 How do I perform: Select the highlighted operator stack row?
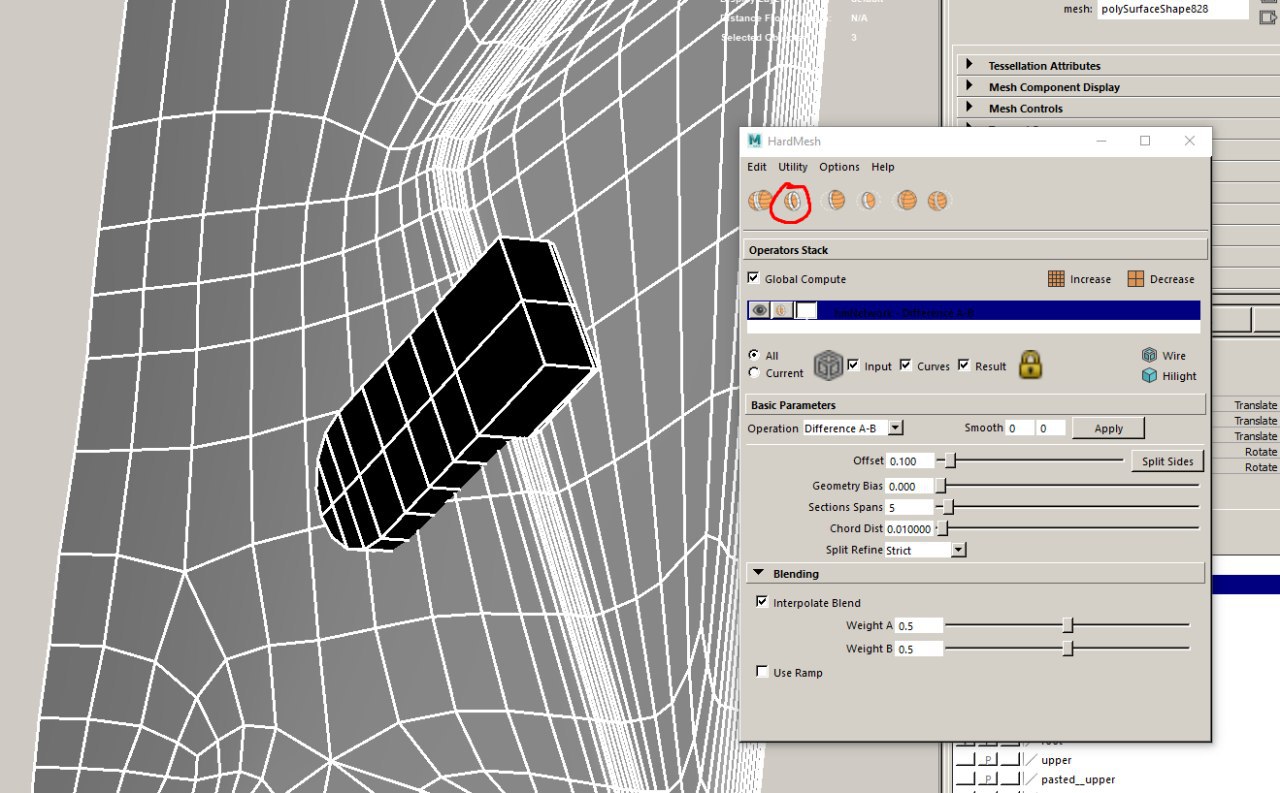coord(973,311)
